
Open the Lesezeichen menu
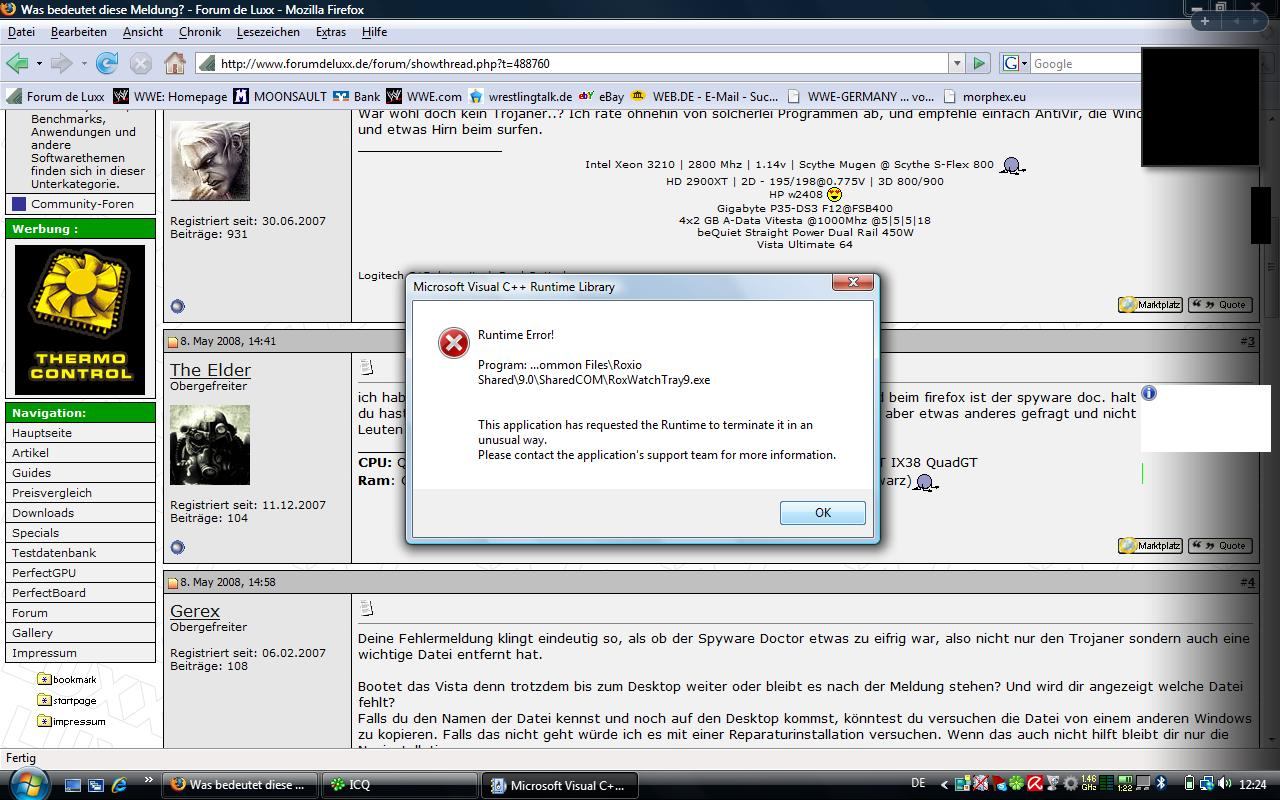click(268, 32)
